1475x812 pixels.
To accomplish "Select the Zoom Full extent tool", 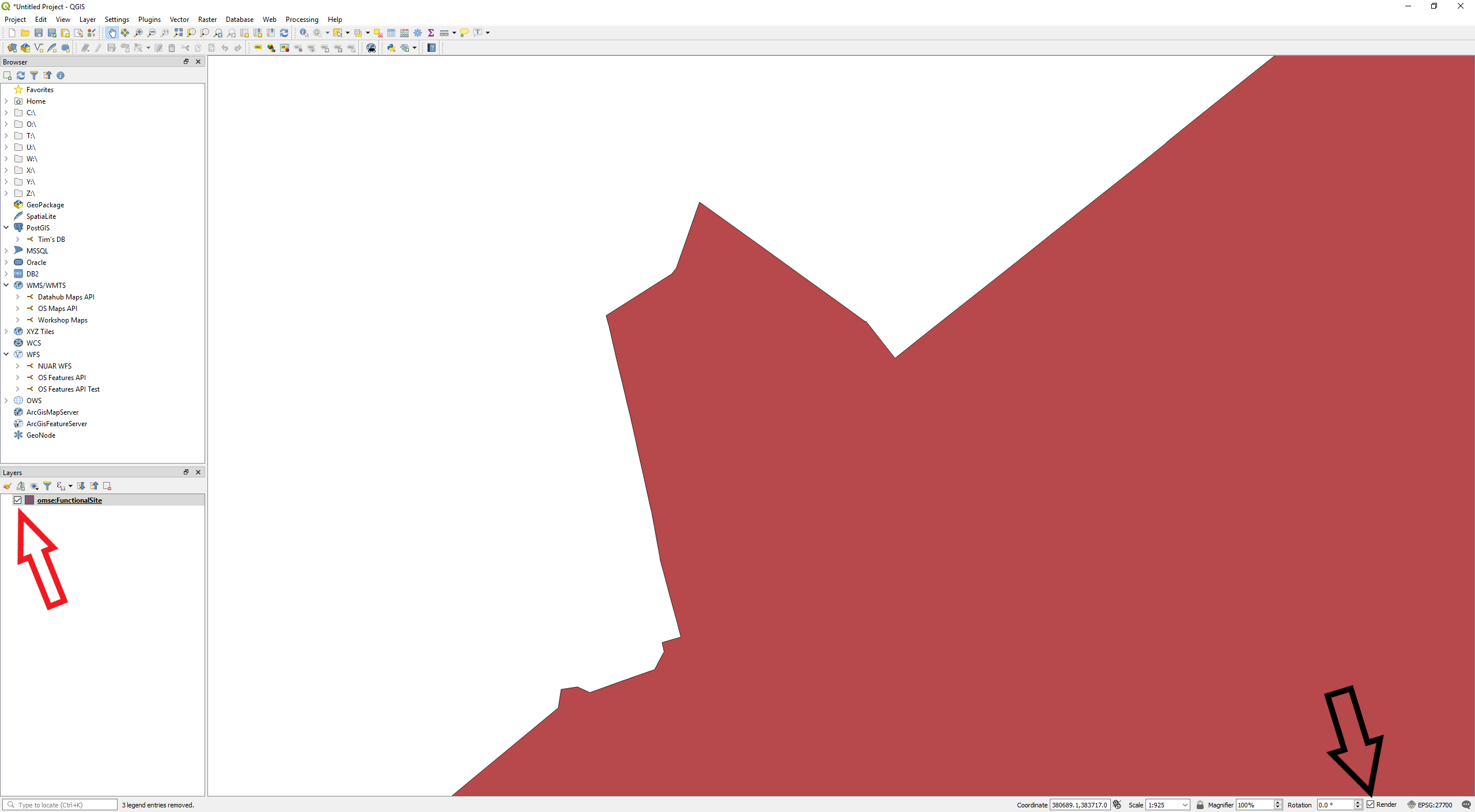I will [179, 33].
